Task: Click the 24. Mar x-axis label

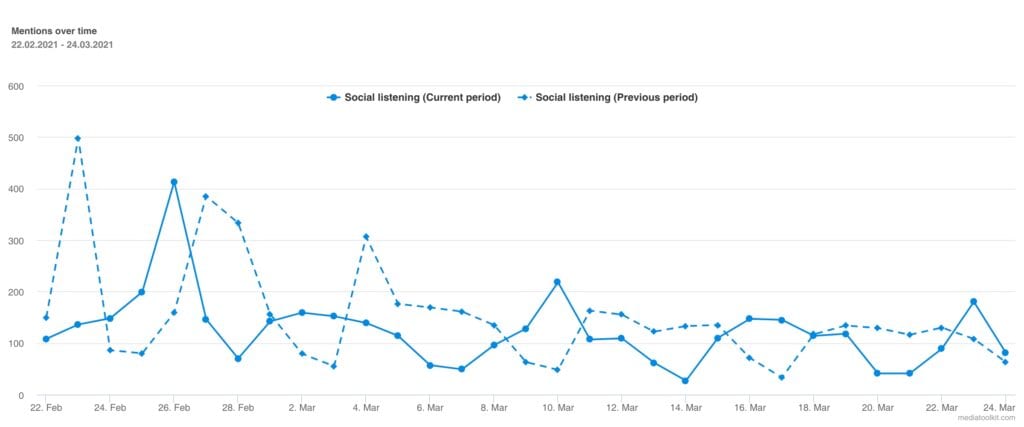Action: coord(1003,408)
